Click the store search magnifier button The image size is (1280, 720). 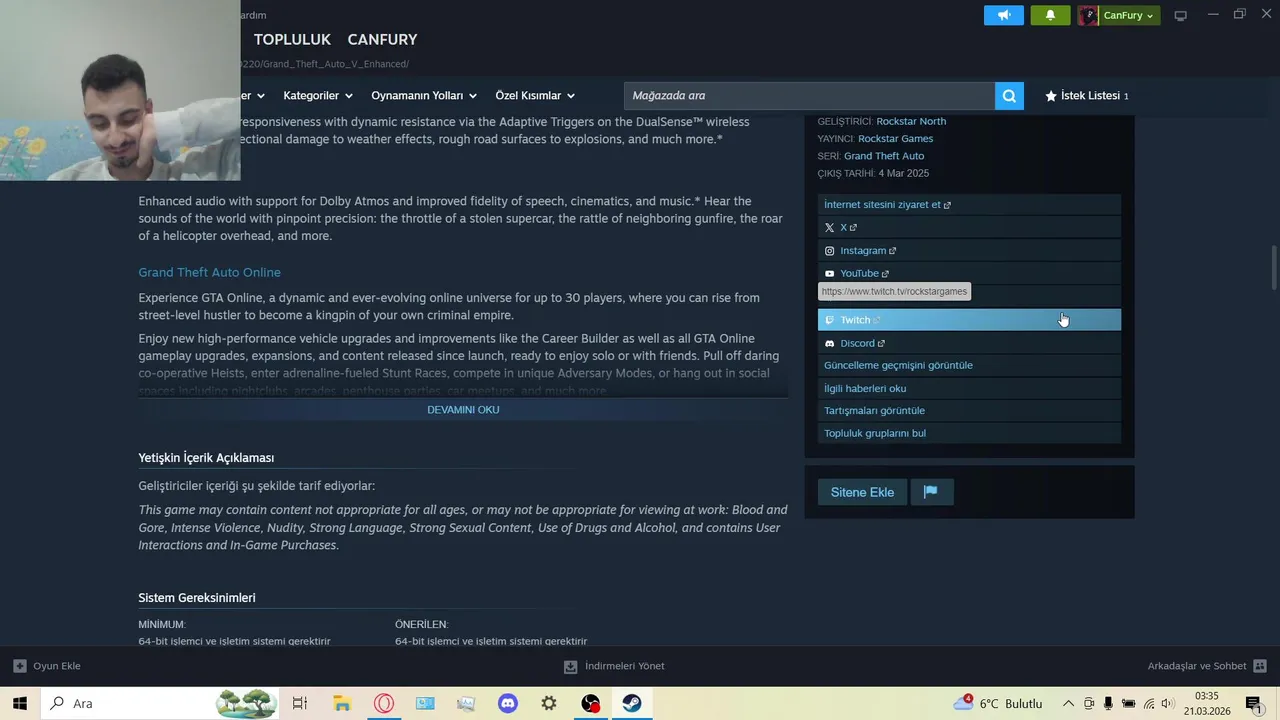(1009, 96)
